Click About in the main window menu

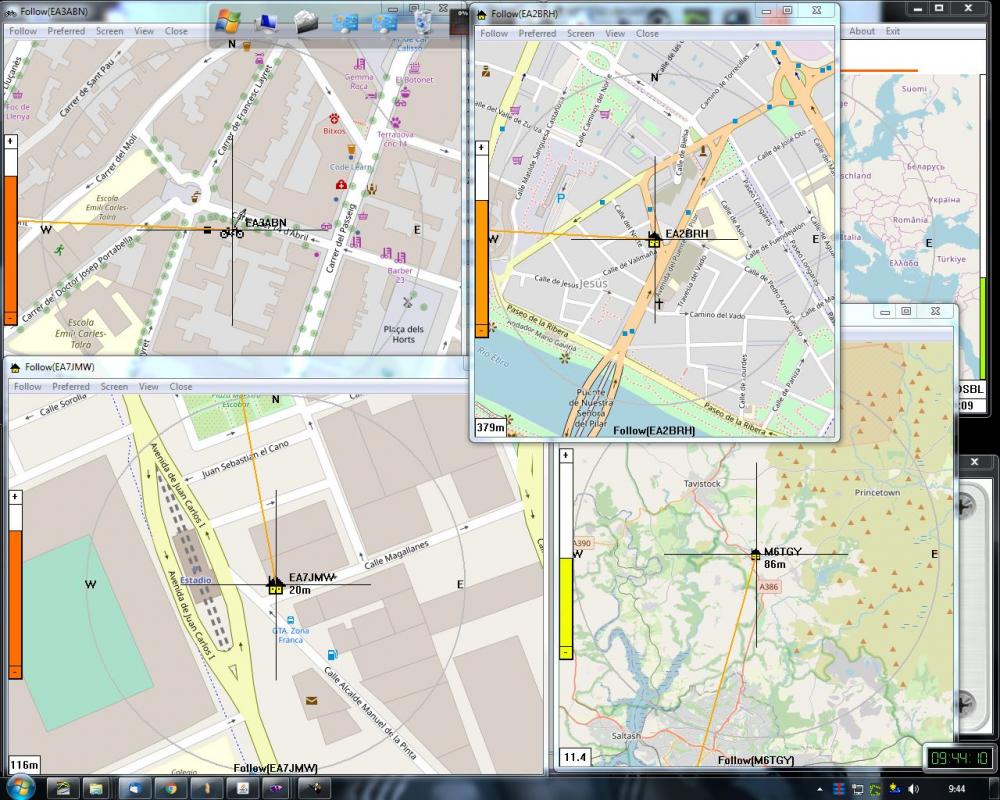(x=861, y=31)
